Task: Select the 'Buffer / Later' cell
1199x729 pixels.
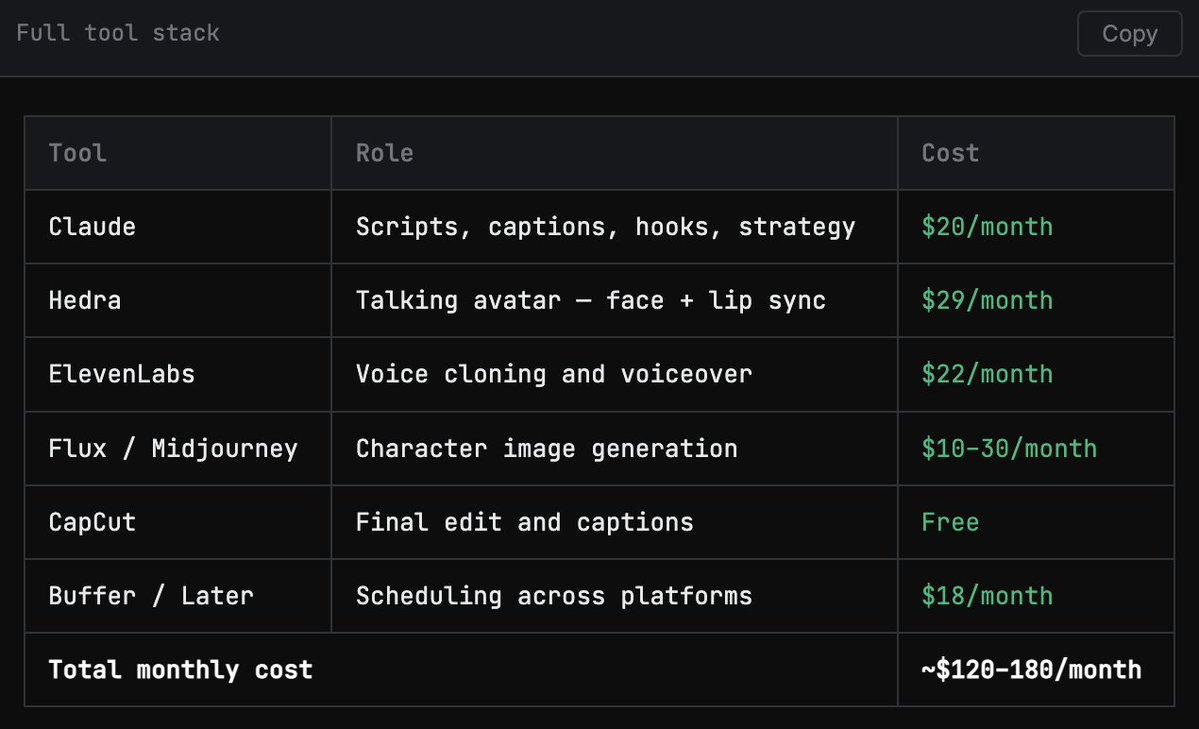Action: [x=178, y=596]
